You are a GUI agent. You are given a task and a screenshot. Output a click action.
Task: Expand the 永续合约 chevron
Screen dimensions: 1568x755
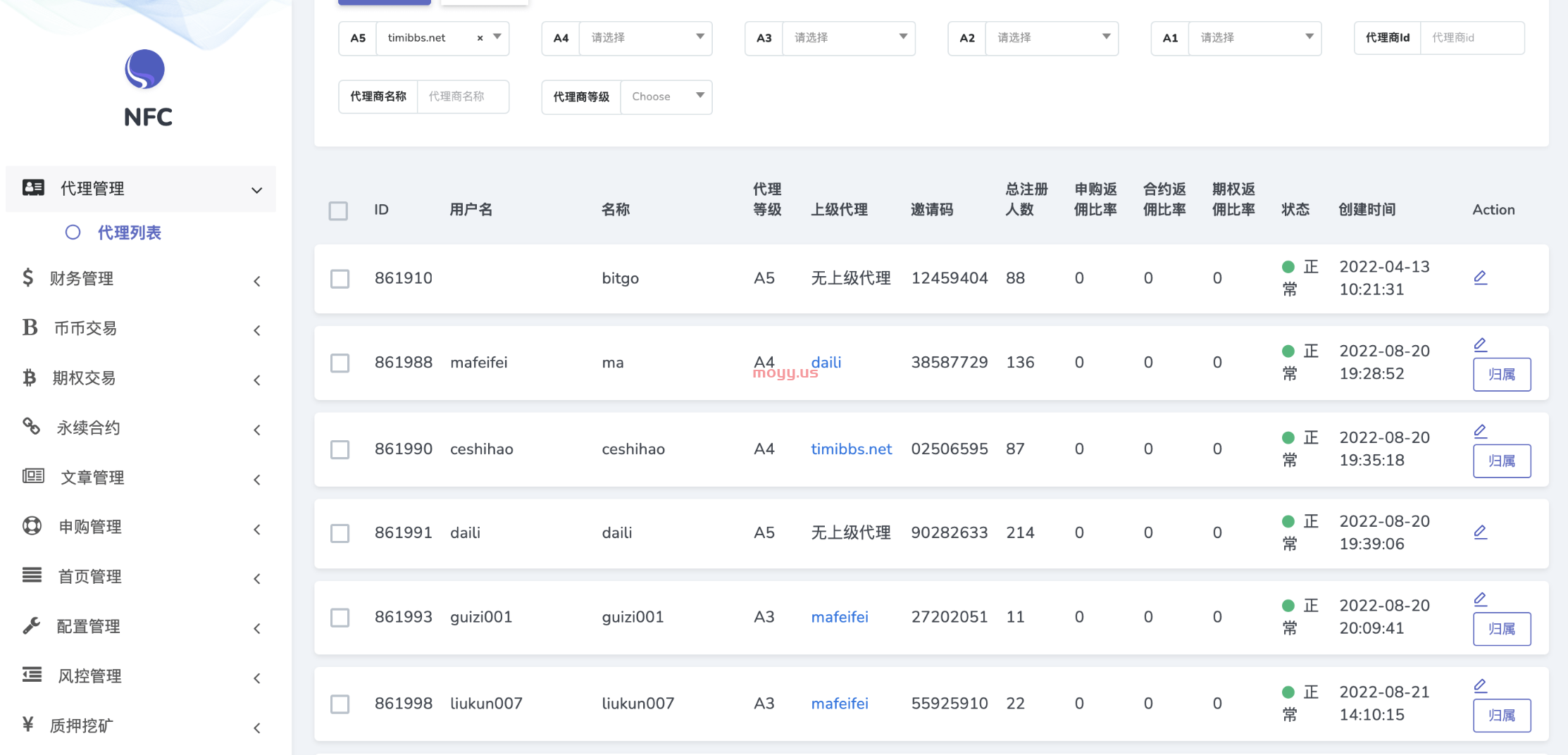click(x=257, y=430)
